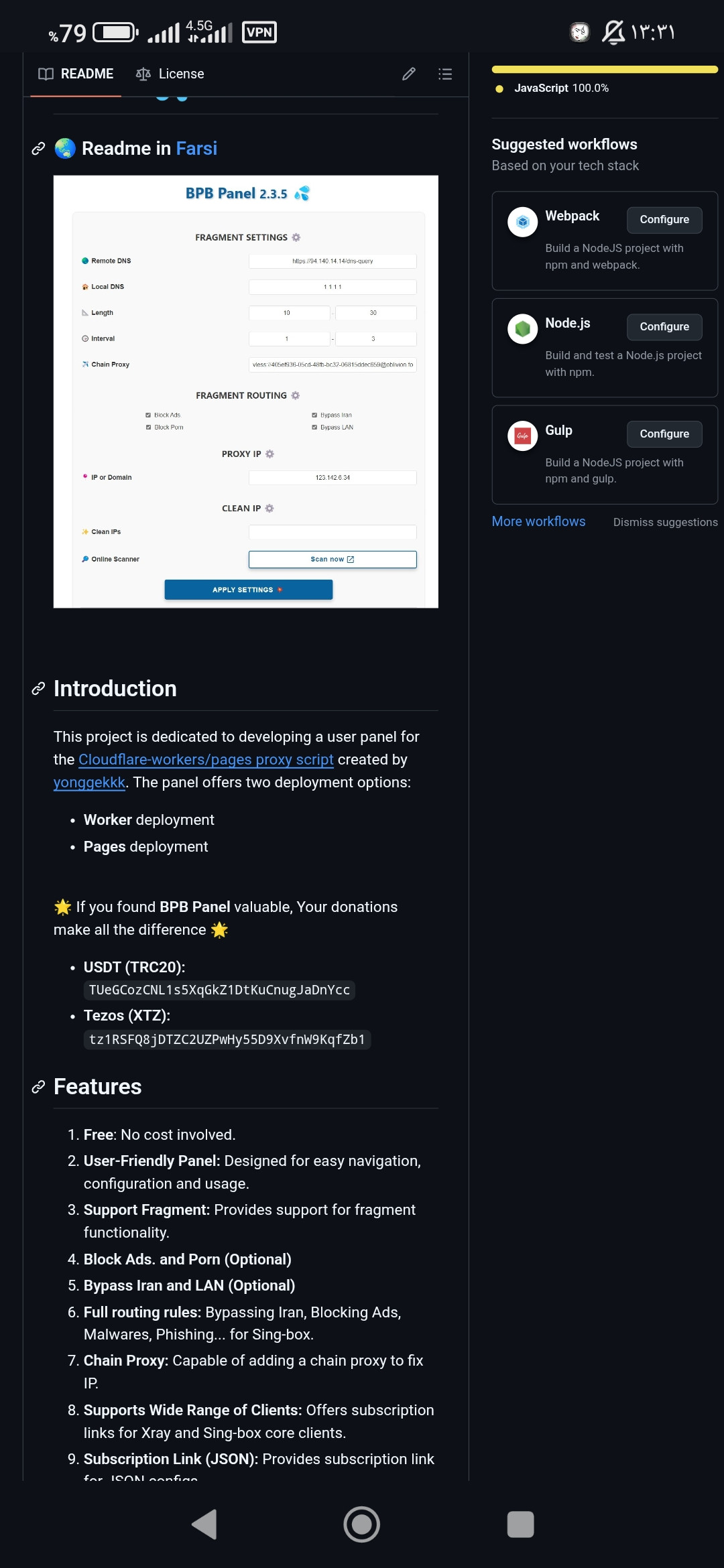Image resolution: width=724 pixels, height=1568 pixels.
Task: Tap the Android home circle button
Action: coord(362,1524)
